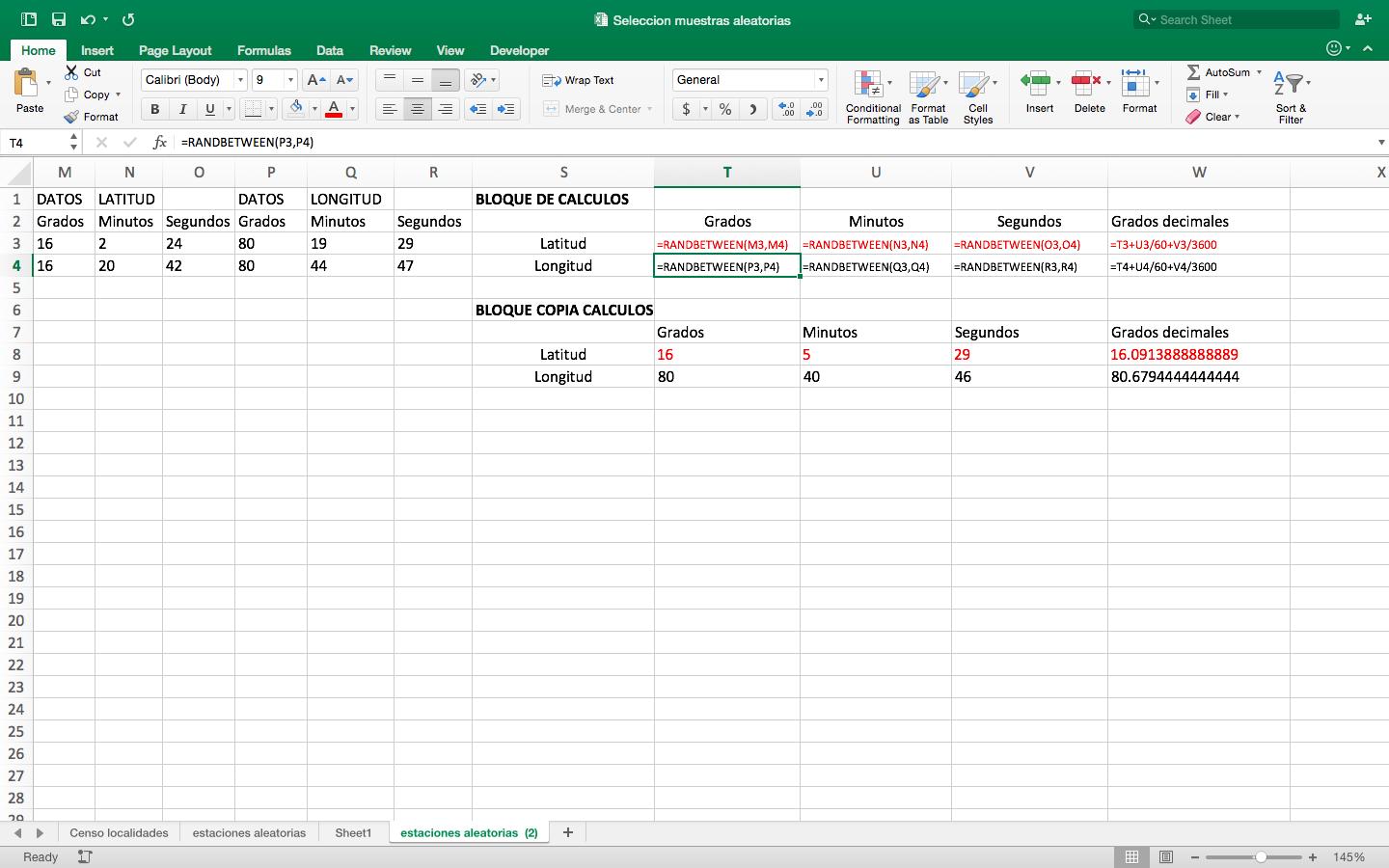Increase indent of cell contents
This screenshot has height=868, width=1389.
click(505, 109)
